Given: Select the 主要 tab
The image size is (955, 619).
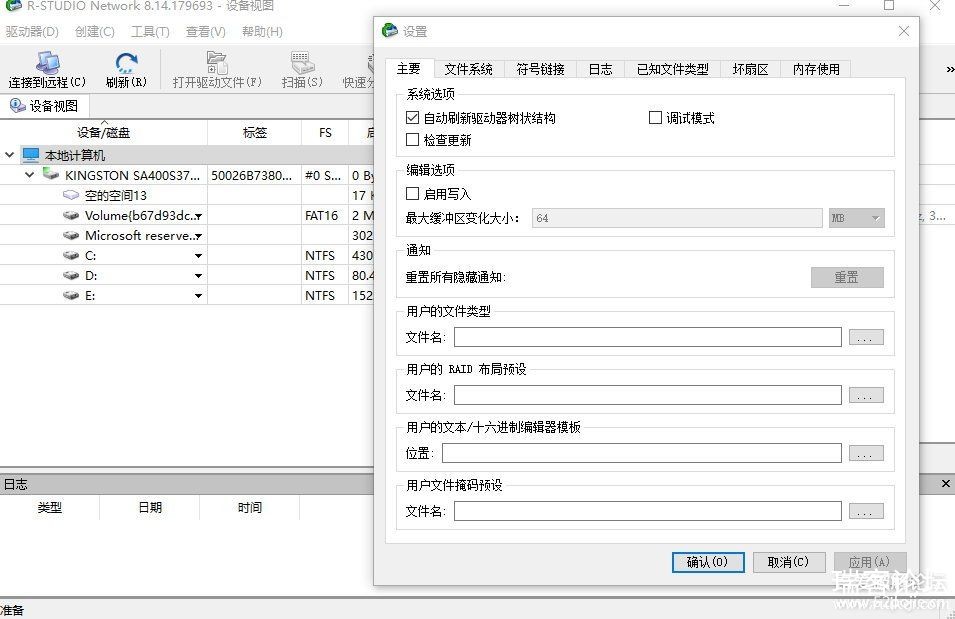Looking at the screenshot, I should pyautogui.click(x=409, y=68).
